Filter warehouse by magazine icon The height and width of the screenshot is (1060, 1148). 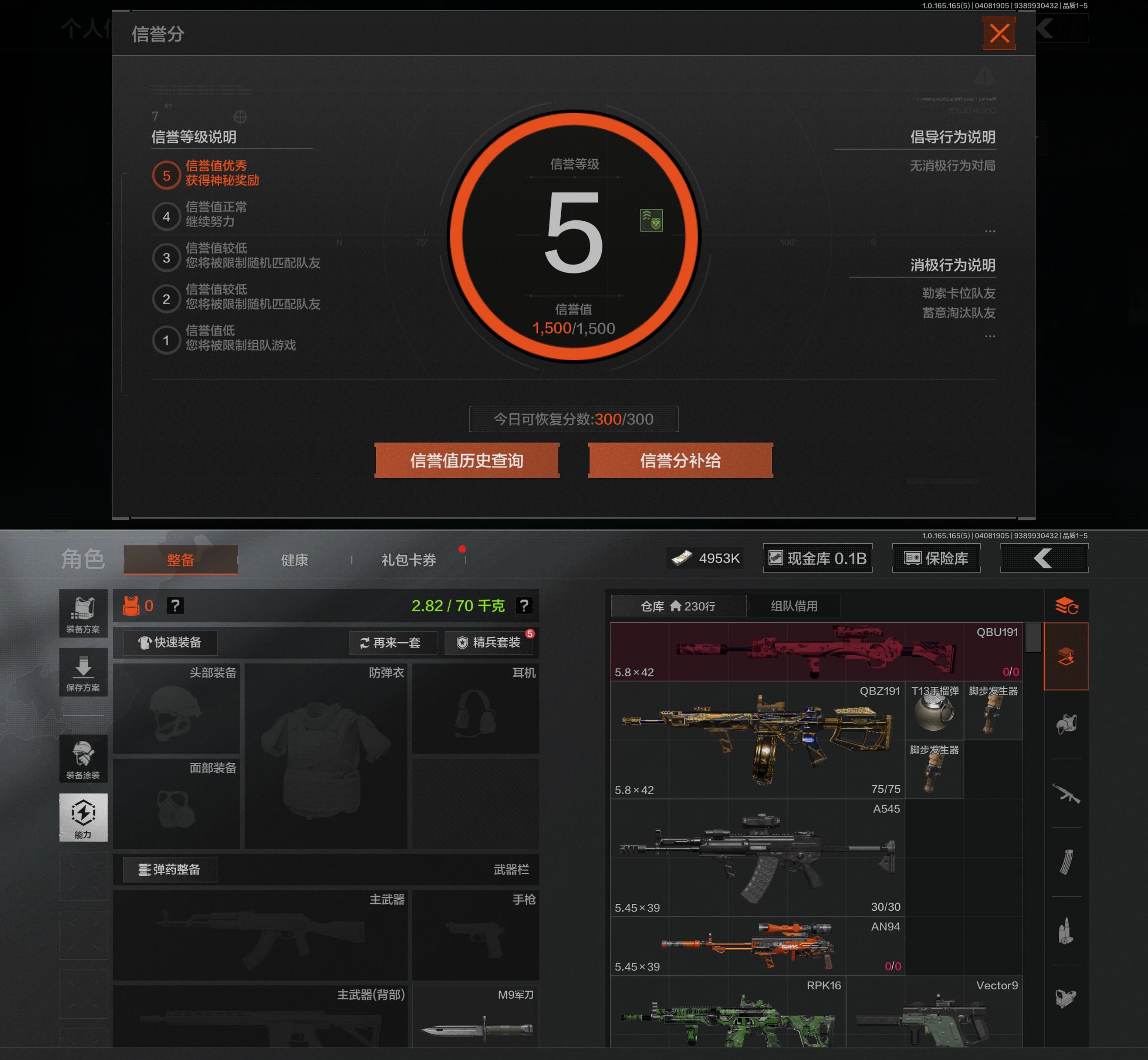point(1066,861)
